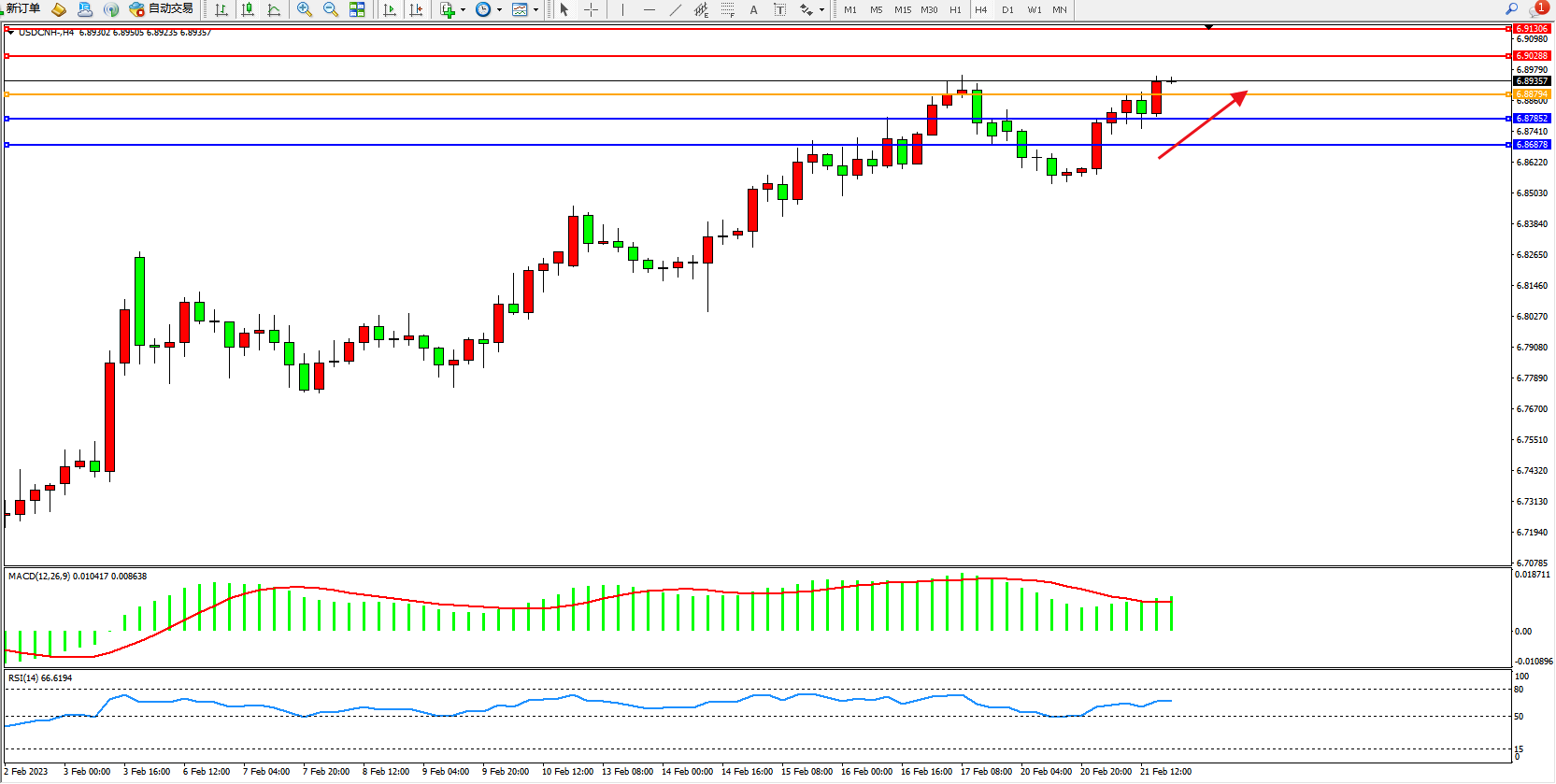1556x784 pixels.
Task: Toggle the chart shift button
Action: pos(416,9)
